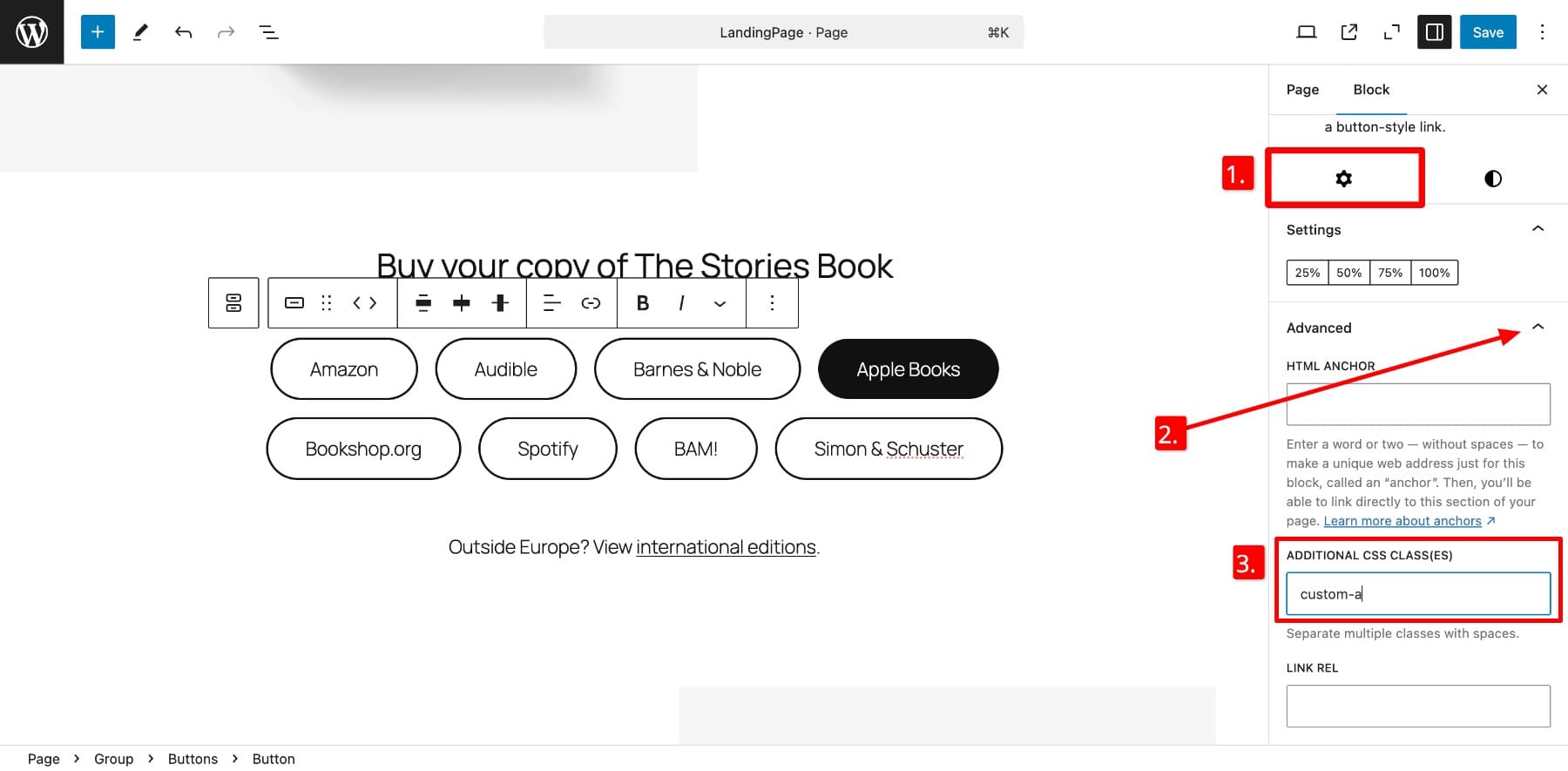Click the blue Save button
Screen dimensions: 1568x771
(1488, 31)
